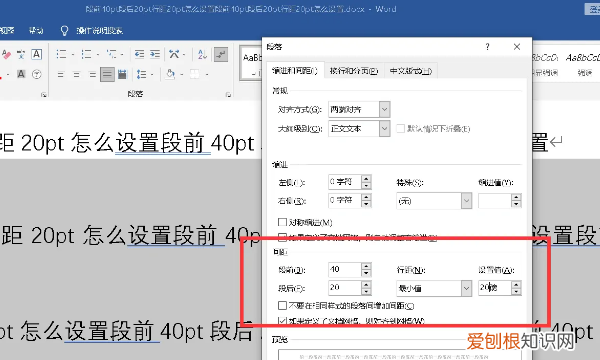Increase spacing before with the up arrow

tap(366, 266)
